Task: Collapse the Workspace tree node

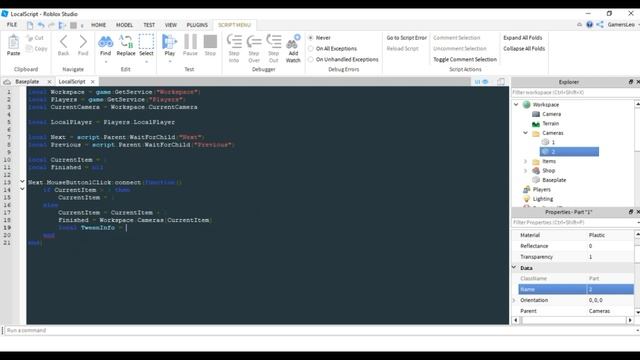Action: point(516,104)
